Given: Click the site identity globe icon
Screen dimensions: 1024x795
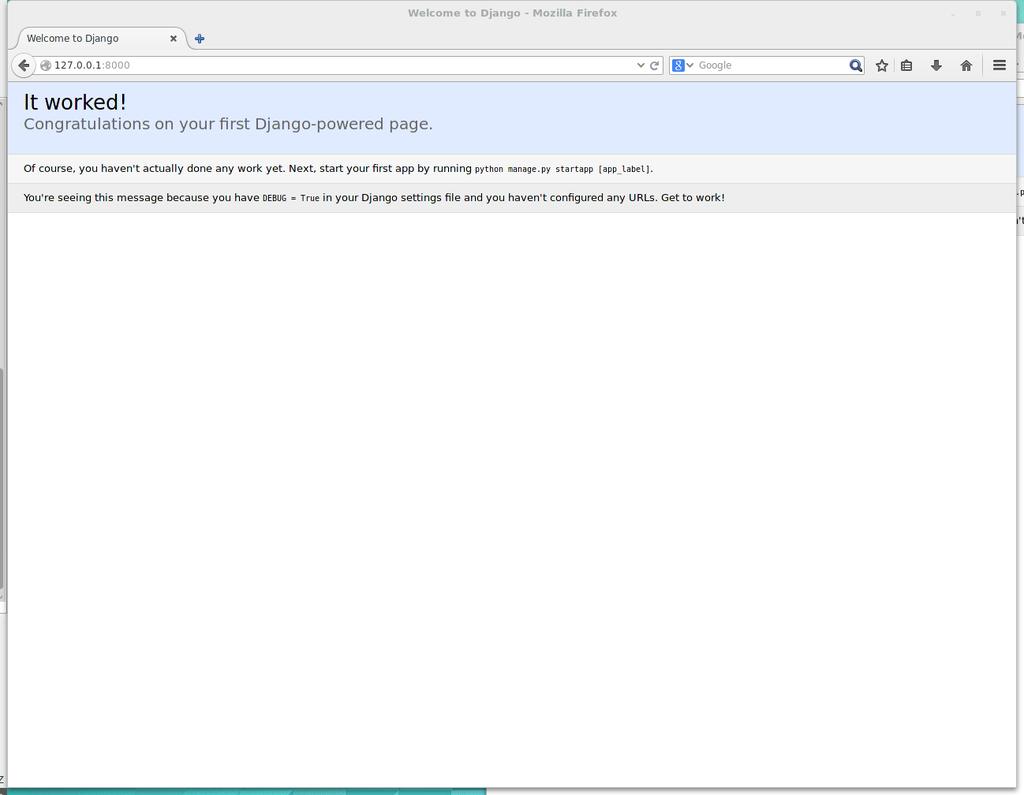Looking at the screenshot, I should 46,65.
